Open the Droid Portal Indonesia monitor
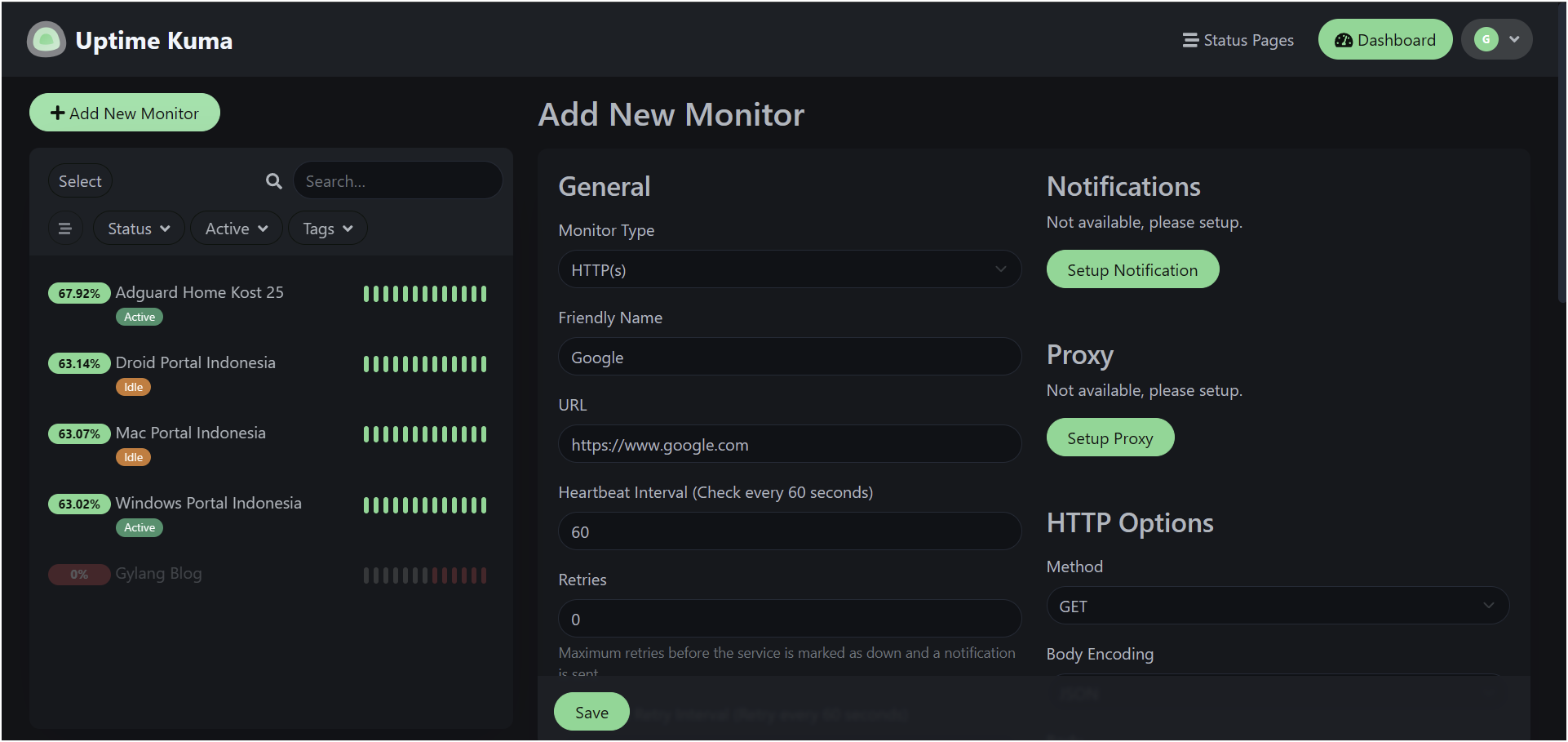This screenshot has width=1568, height=742. click(271, 373)
